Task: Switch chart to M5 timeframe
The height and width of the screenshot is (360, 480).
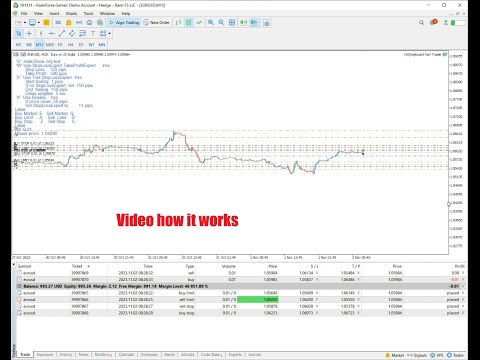Action: pos(29,44)
